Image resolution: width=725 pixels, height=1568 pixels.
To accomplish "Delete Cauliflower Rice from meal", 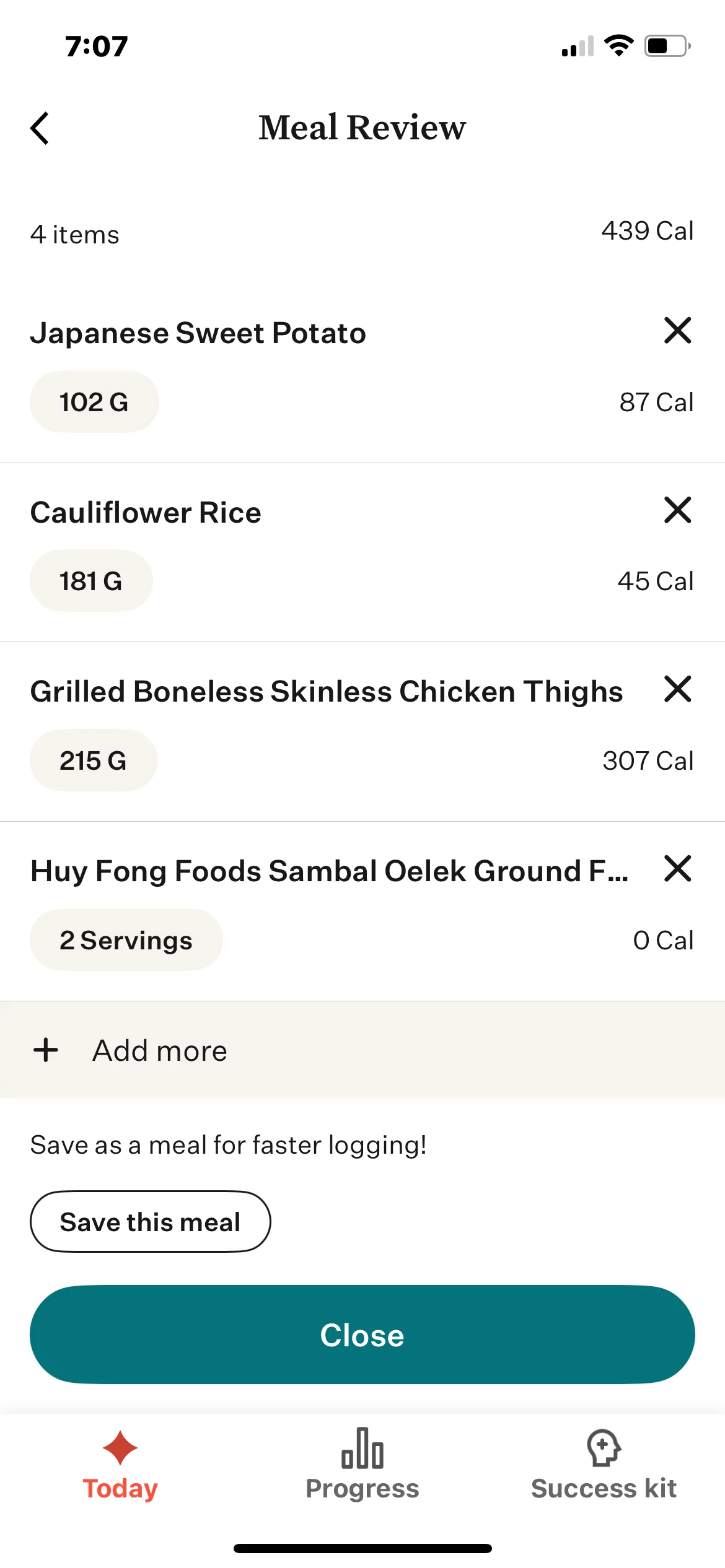I will (x=677, y=510).
